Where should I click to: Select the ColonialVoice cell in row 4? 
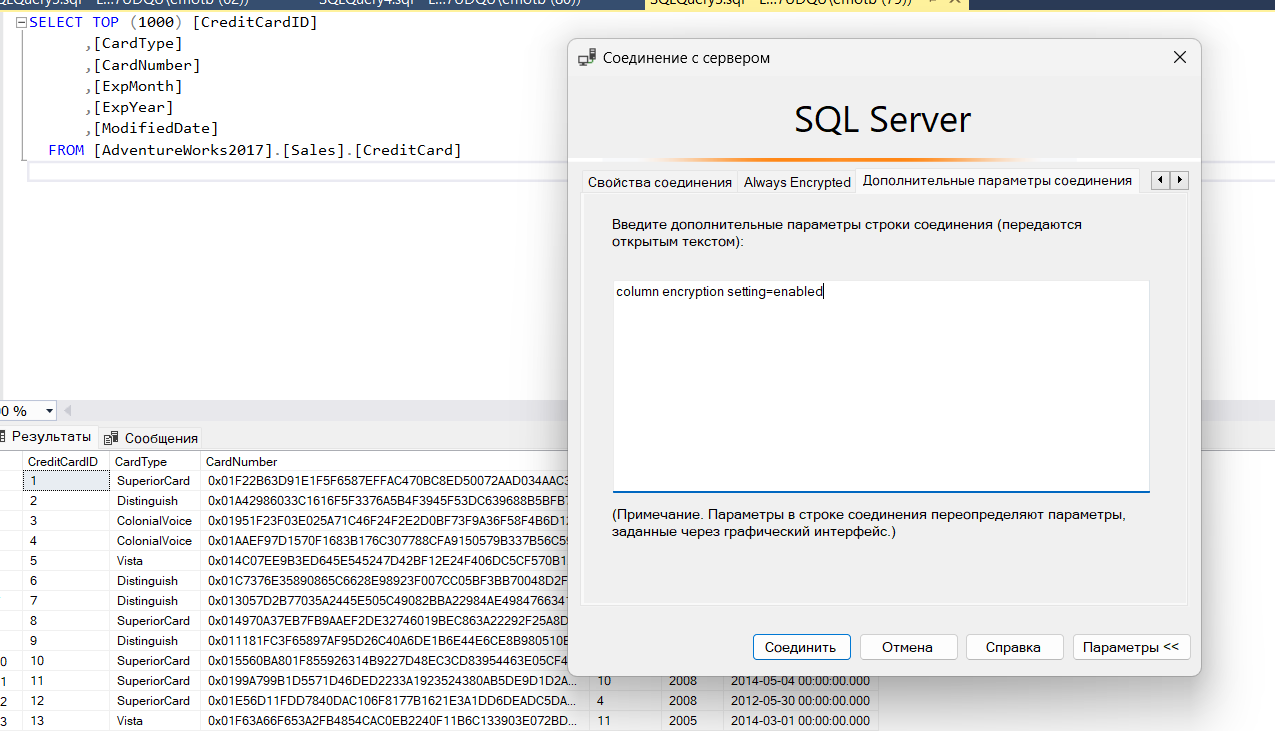click(154, 541)
